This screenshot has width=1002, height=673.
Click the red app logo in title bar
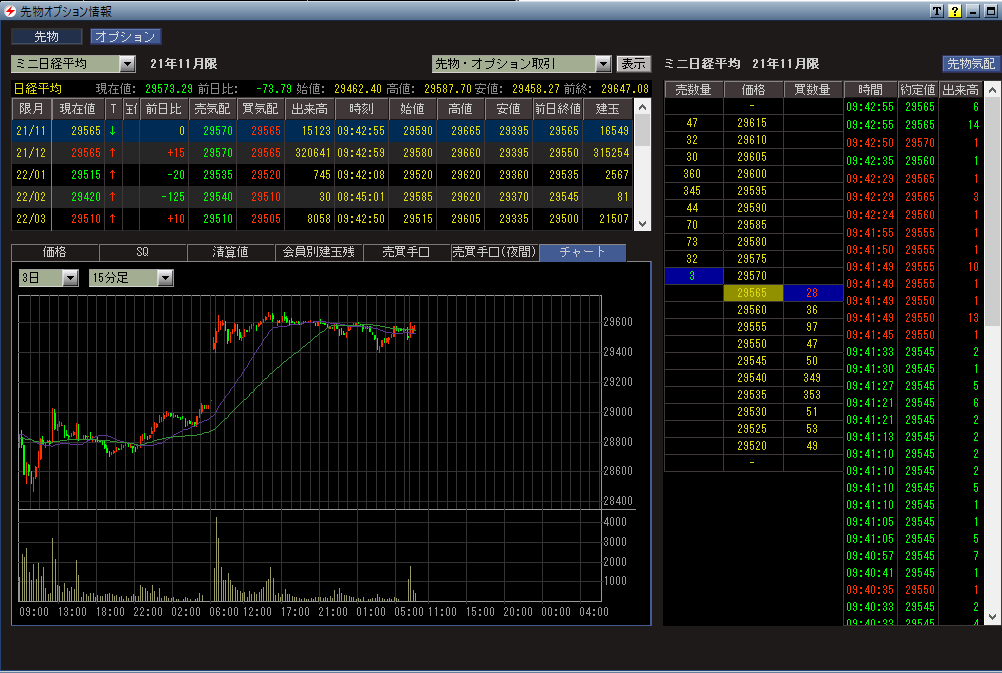coord(10,11)
